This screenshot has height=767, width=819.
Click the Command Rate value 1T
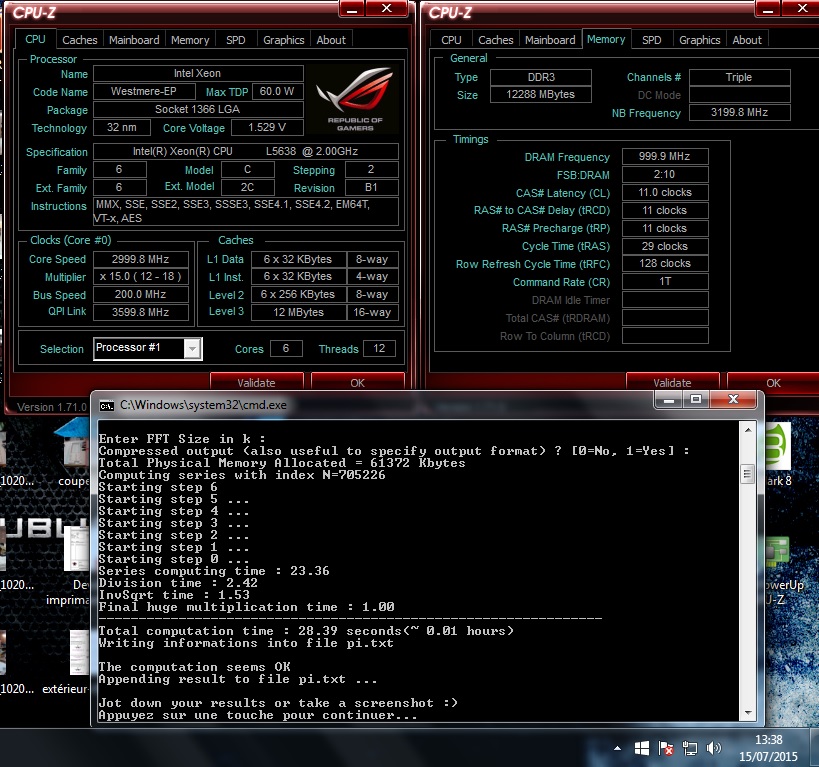(665, 281)
